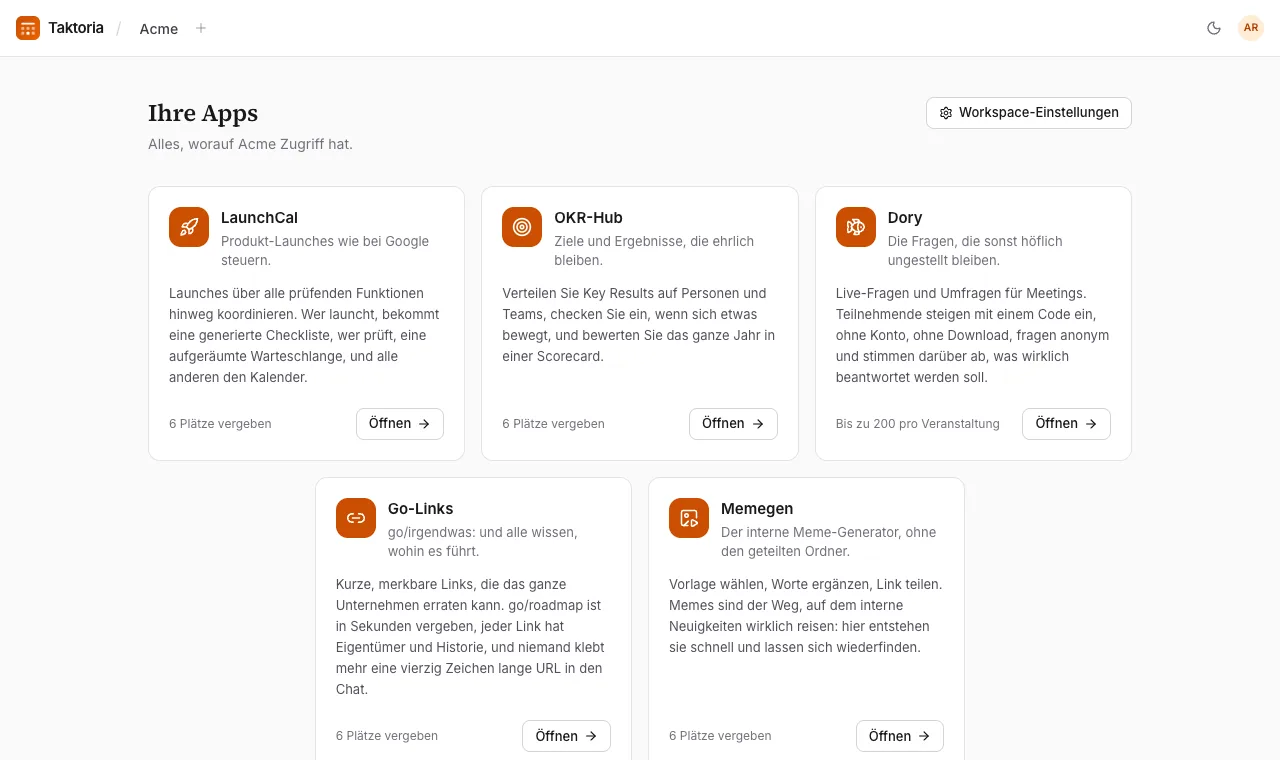The width and height of the screenshot is (1280, 760).
Task: Open the OKR-Hub app
Action: 733,424
